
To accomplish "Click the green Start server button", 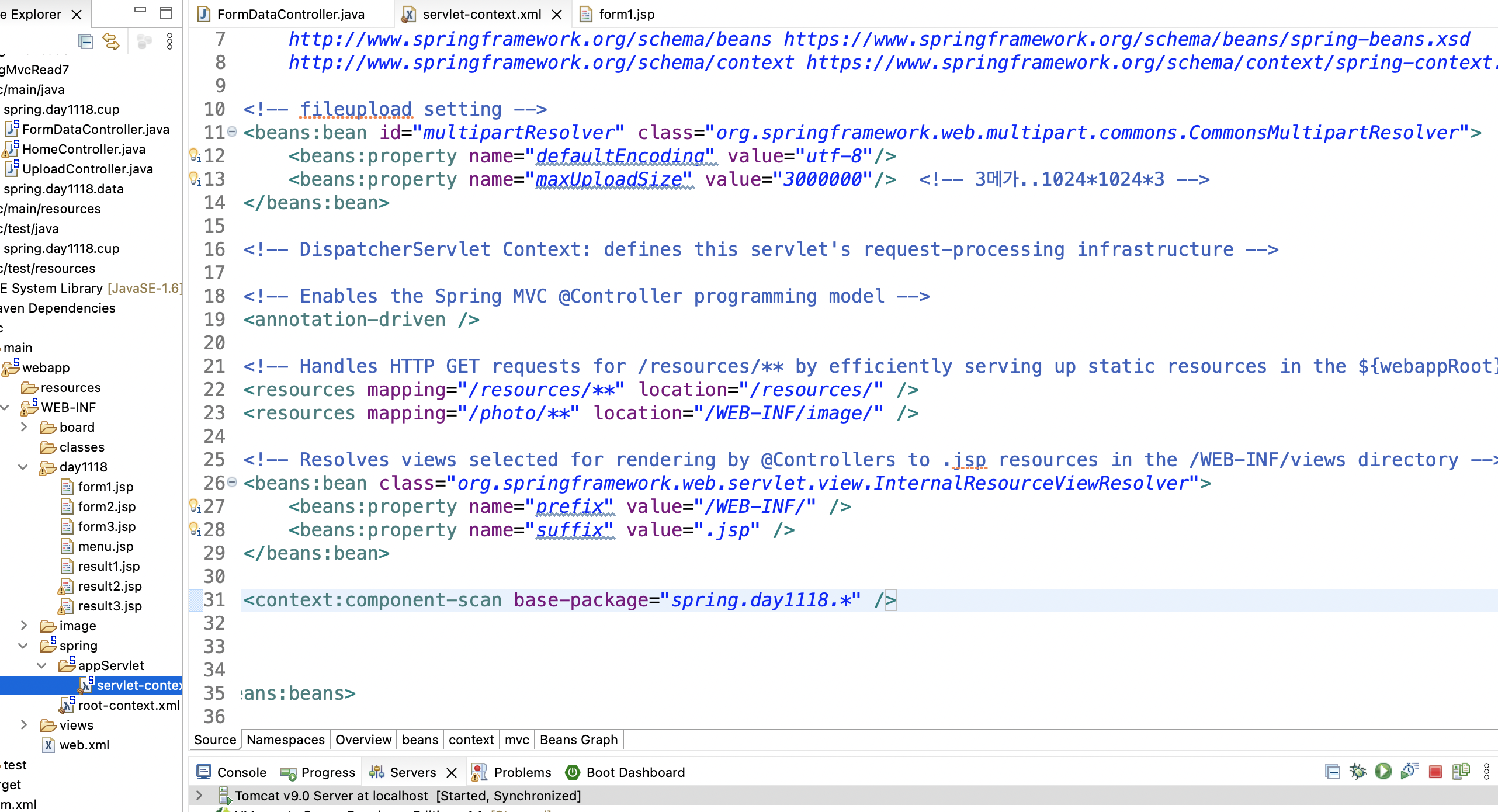I will click(x=1383, y=772).
